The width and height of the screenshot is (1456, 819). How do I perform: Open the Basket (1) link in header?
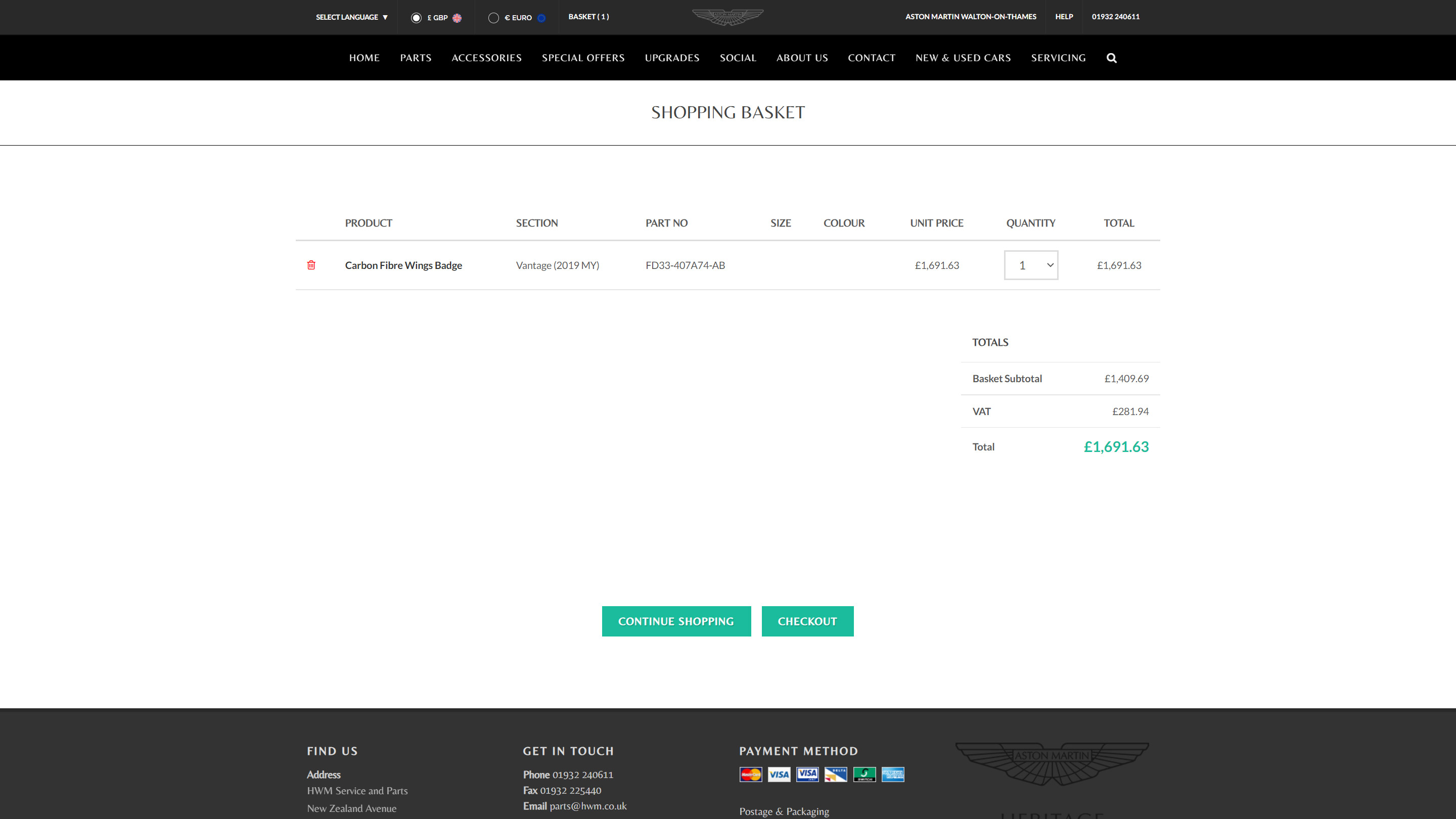tap(588, 16)
